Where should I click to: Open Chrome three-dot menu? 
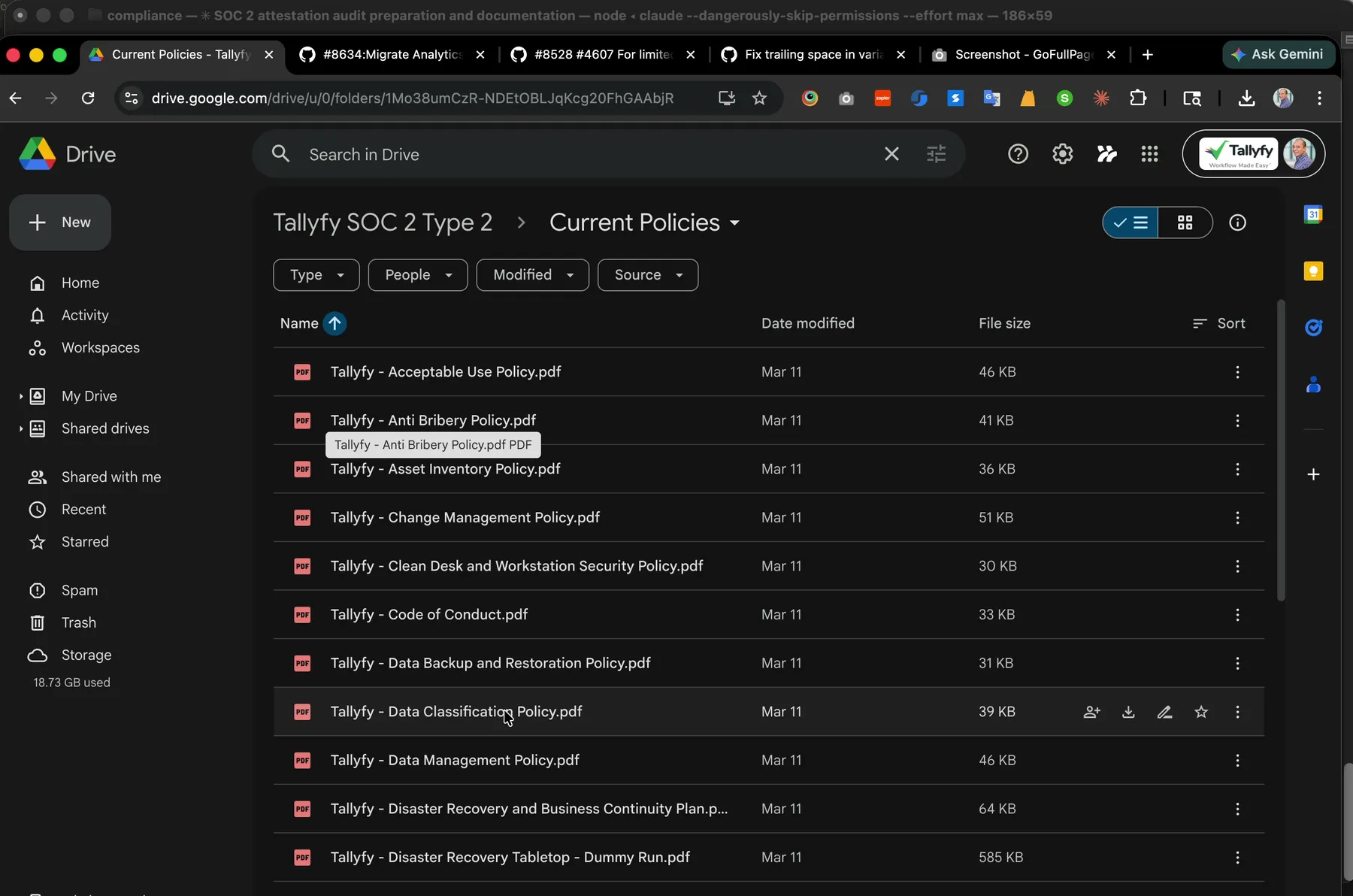pos(1319,98)
